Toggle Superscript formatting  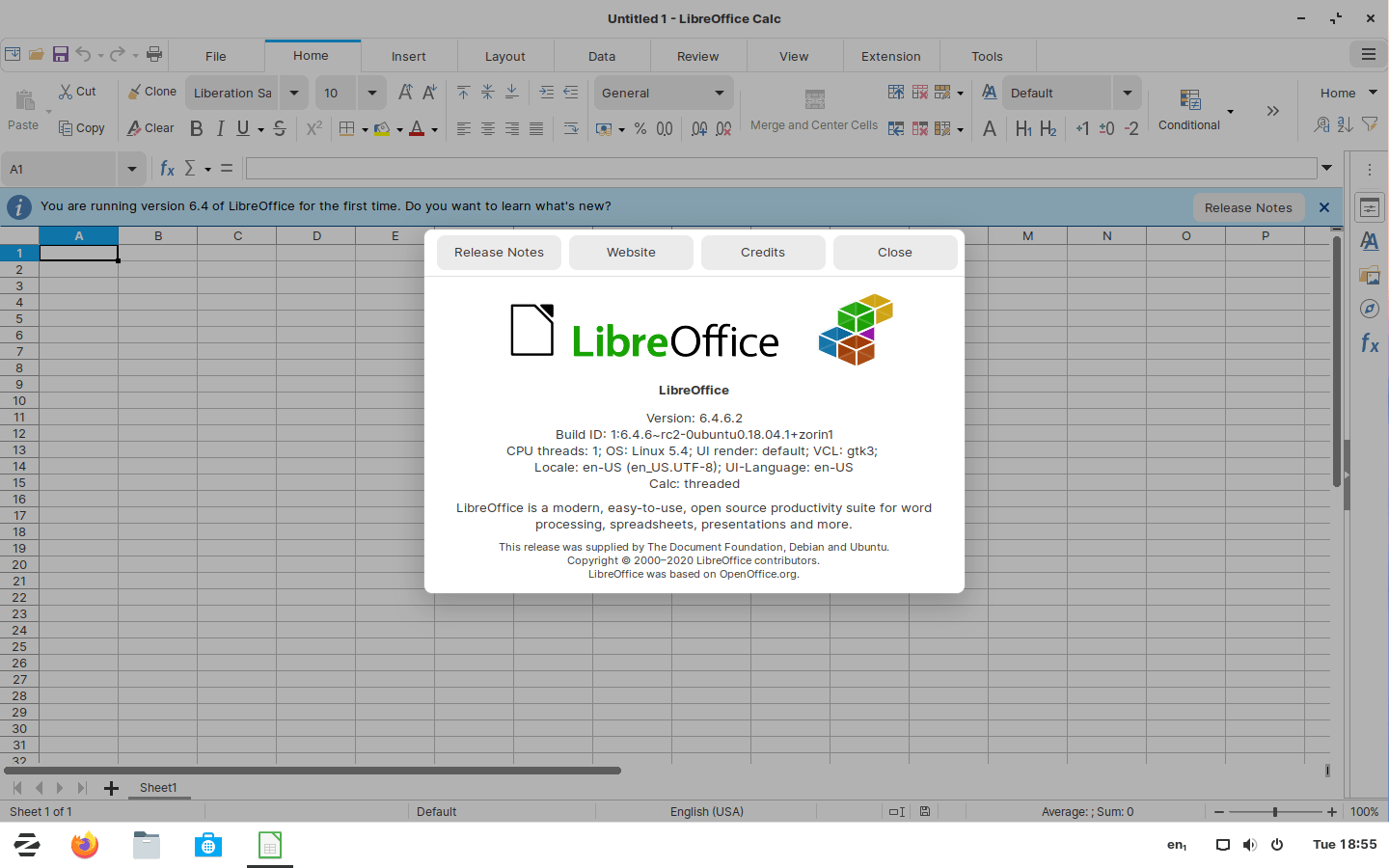(313, 128)
